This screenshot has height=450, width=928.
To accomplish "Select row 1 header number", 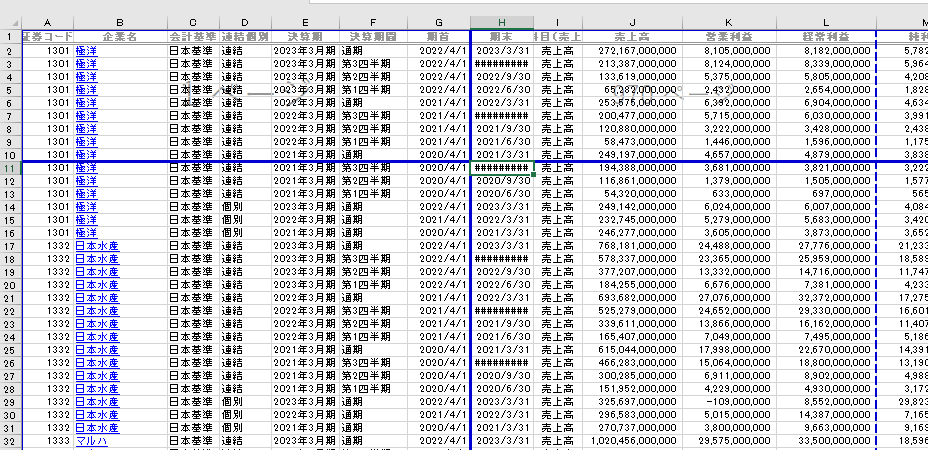I will pos(11,37).
